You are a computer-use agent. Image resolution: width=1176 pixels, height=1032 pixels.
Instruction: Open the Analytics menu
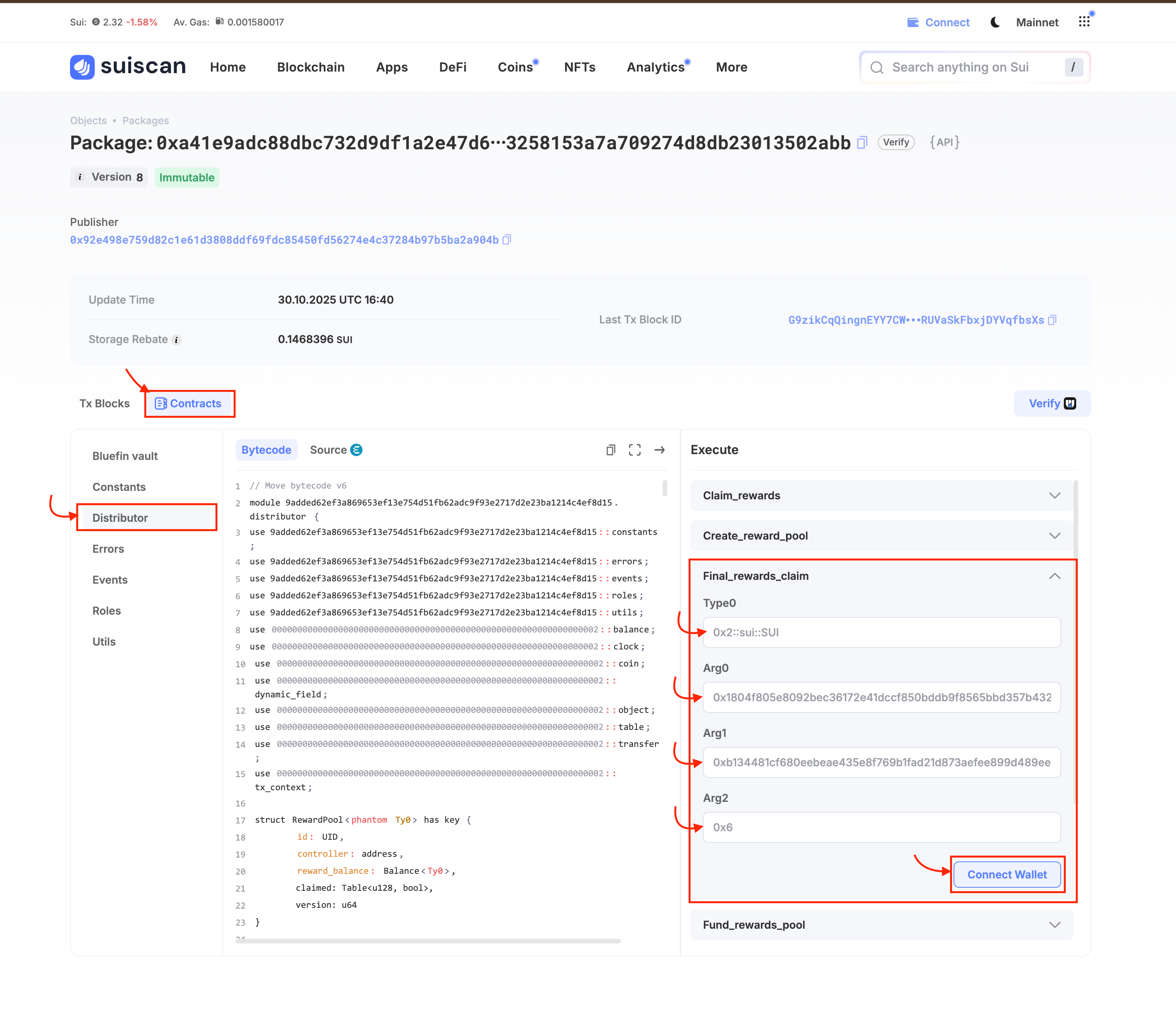(655, 67)
